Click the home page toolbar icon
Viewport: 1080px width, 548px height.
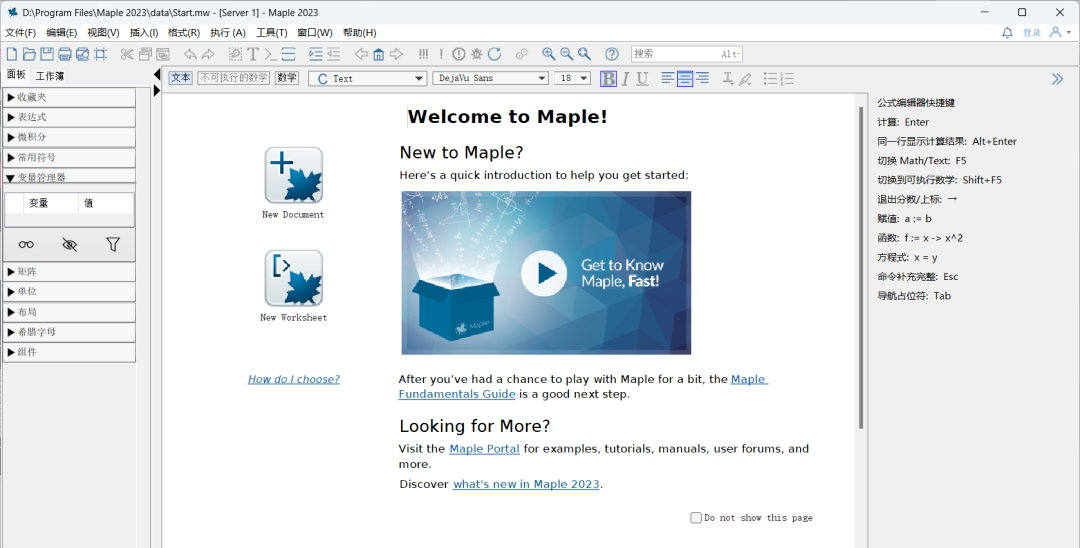(x=378, y=54)
